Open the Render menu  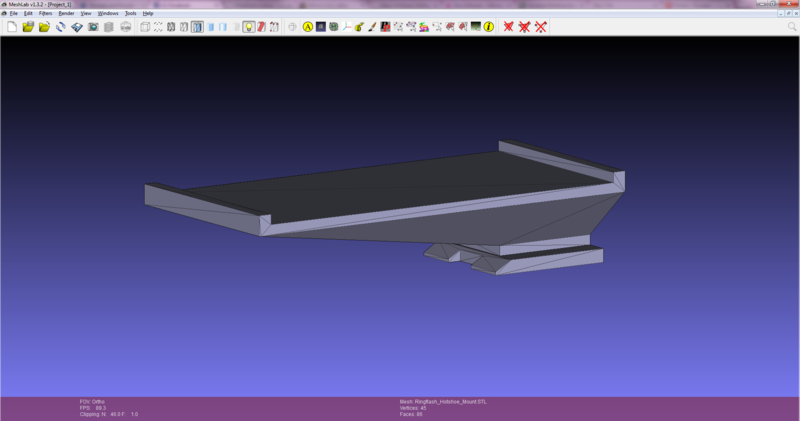[66, 13]
